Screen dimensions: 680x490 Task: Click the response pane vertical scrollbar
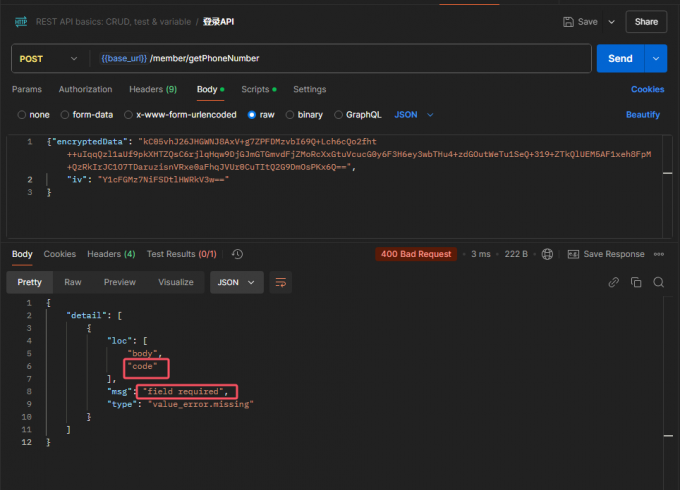tap(668, 392)
